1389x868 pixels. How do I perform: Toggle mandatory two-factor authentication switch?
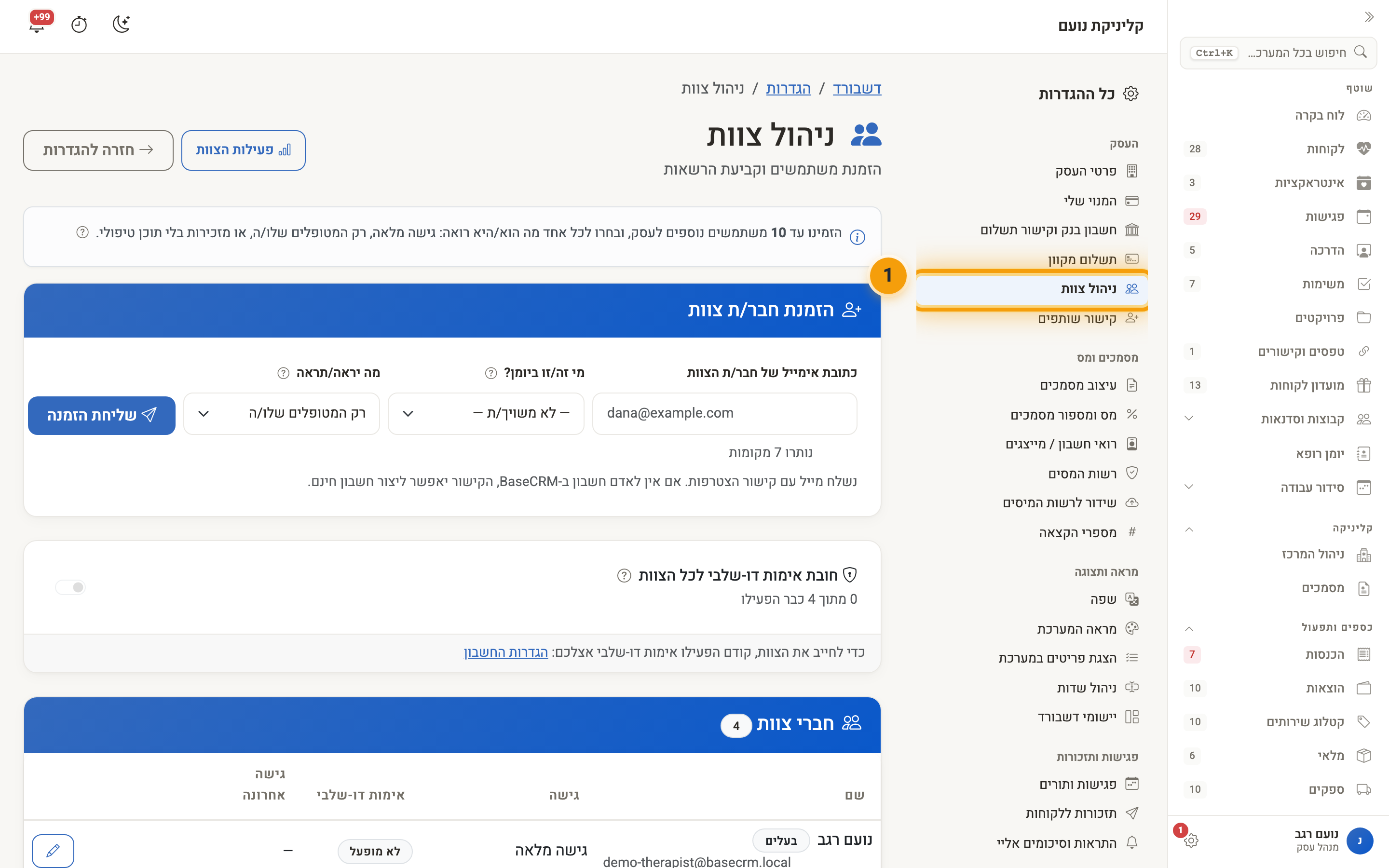coord(70,587)
